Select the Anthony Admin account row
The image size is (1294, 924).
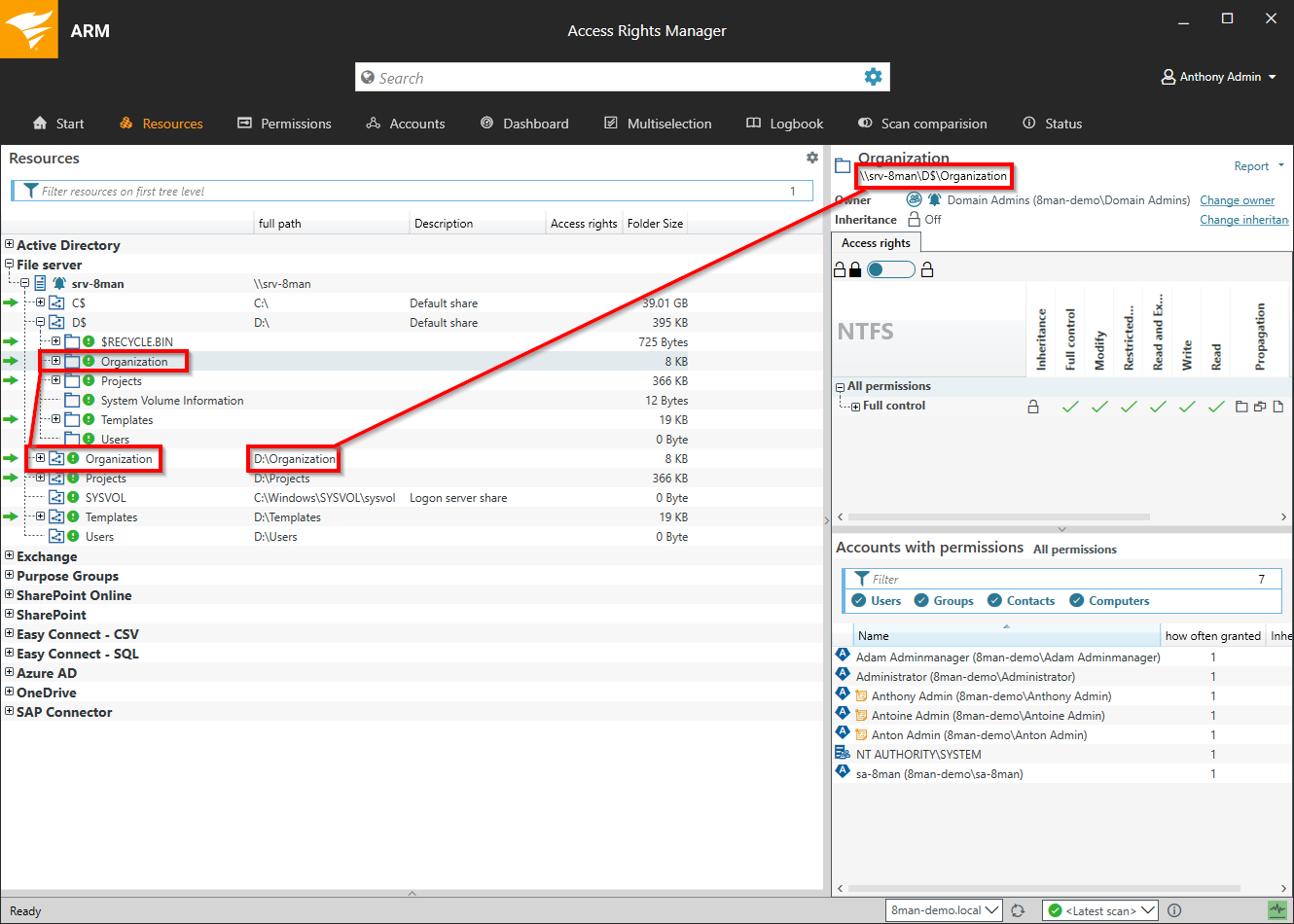(x=1062, y=695)
